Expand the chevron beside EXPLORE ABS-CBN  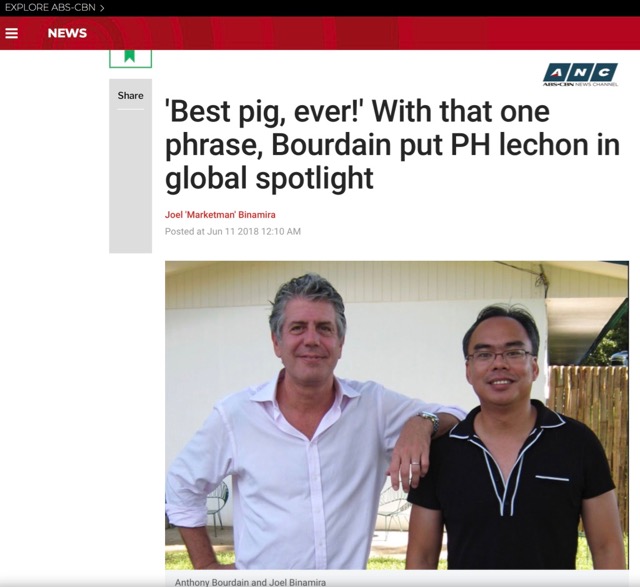point(102,8)
